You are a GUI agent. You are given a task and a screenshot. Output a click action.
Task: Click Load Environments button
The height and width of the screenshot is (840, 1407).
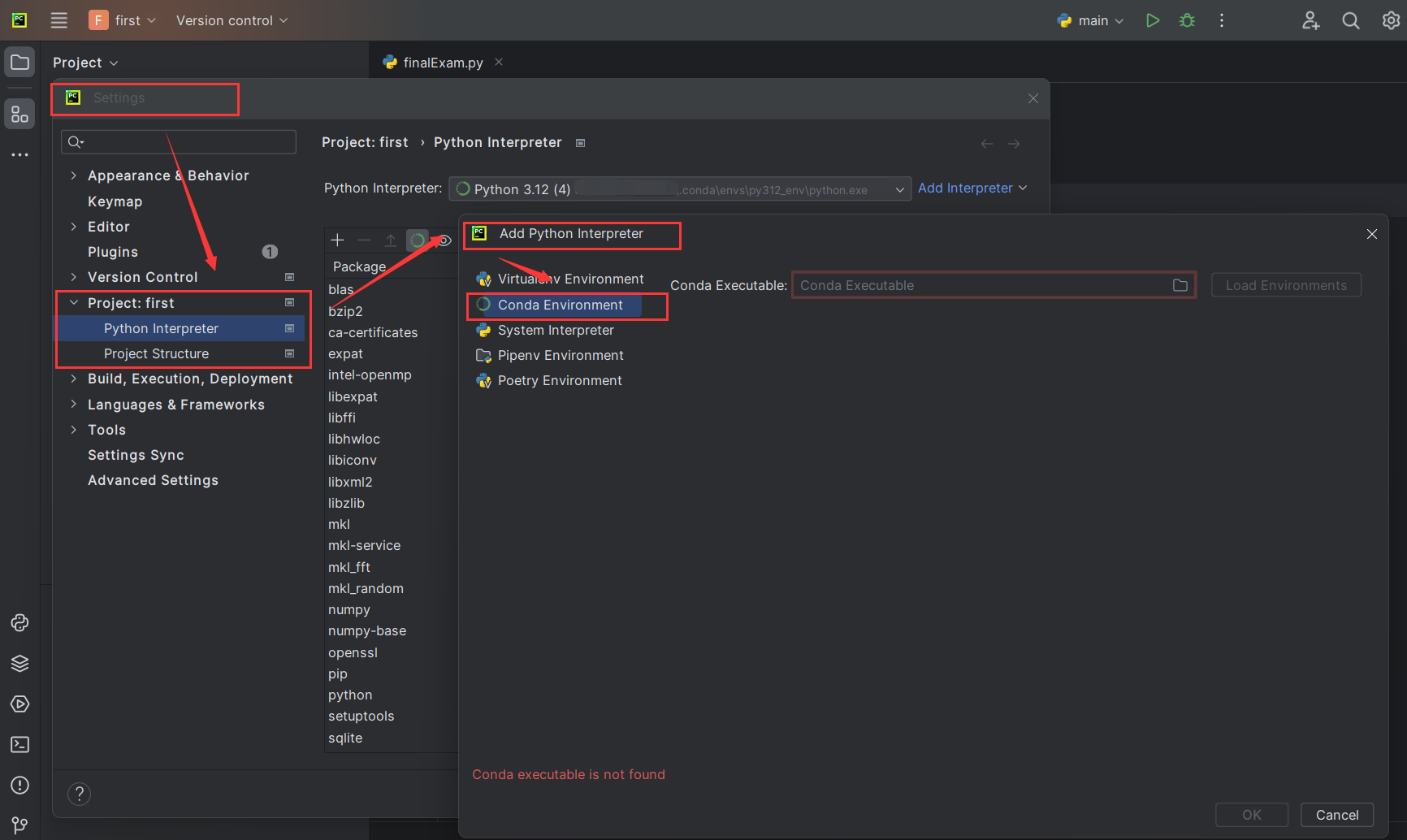tap(1286, 285)
